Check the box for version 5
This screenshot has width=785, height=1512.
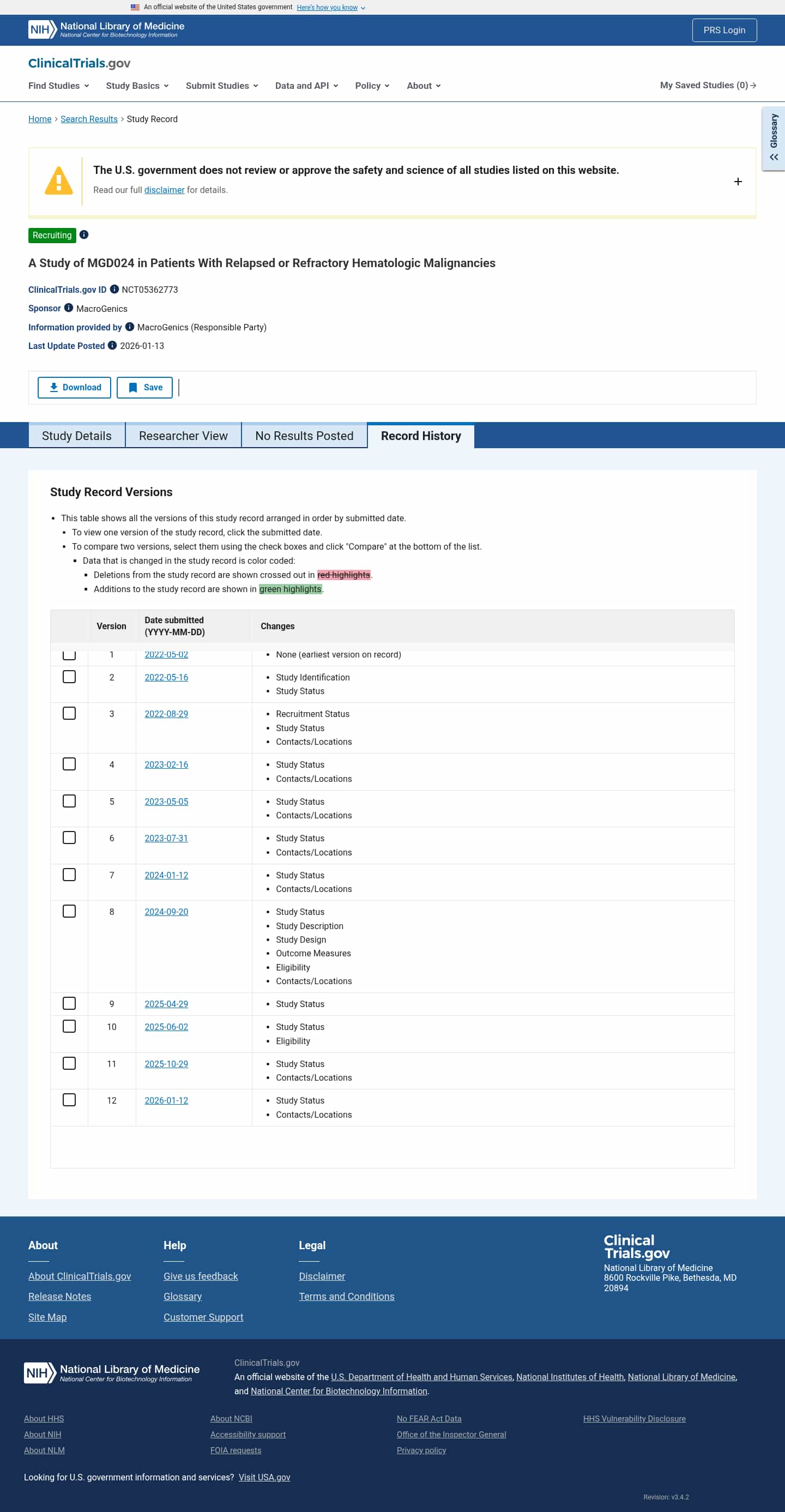point(69,801)
